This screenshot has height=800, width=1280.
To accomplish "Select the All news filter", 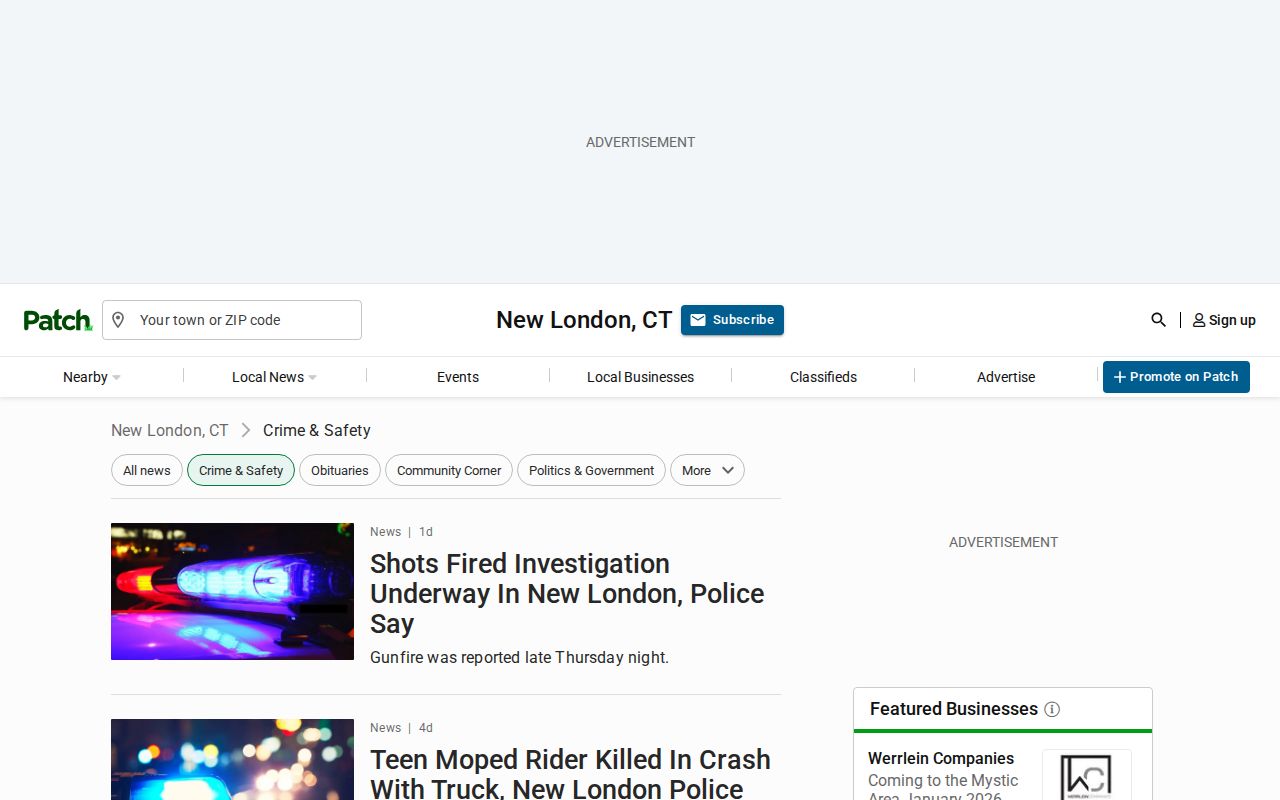I will pos(147,470).
